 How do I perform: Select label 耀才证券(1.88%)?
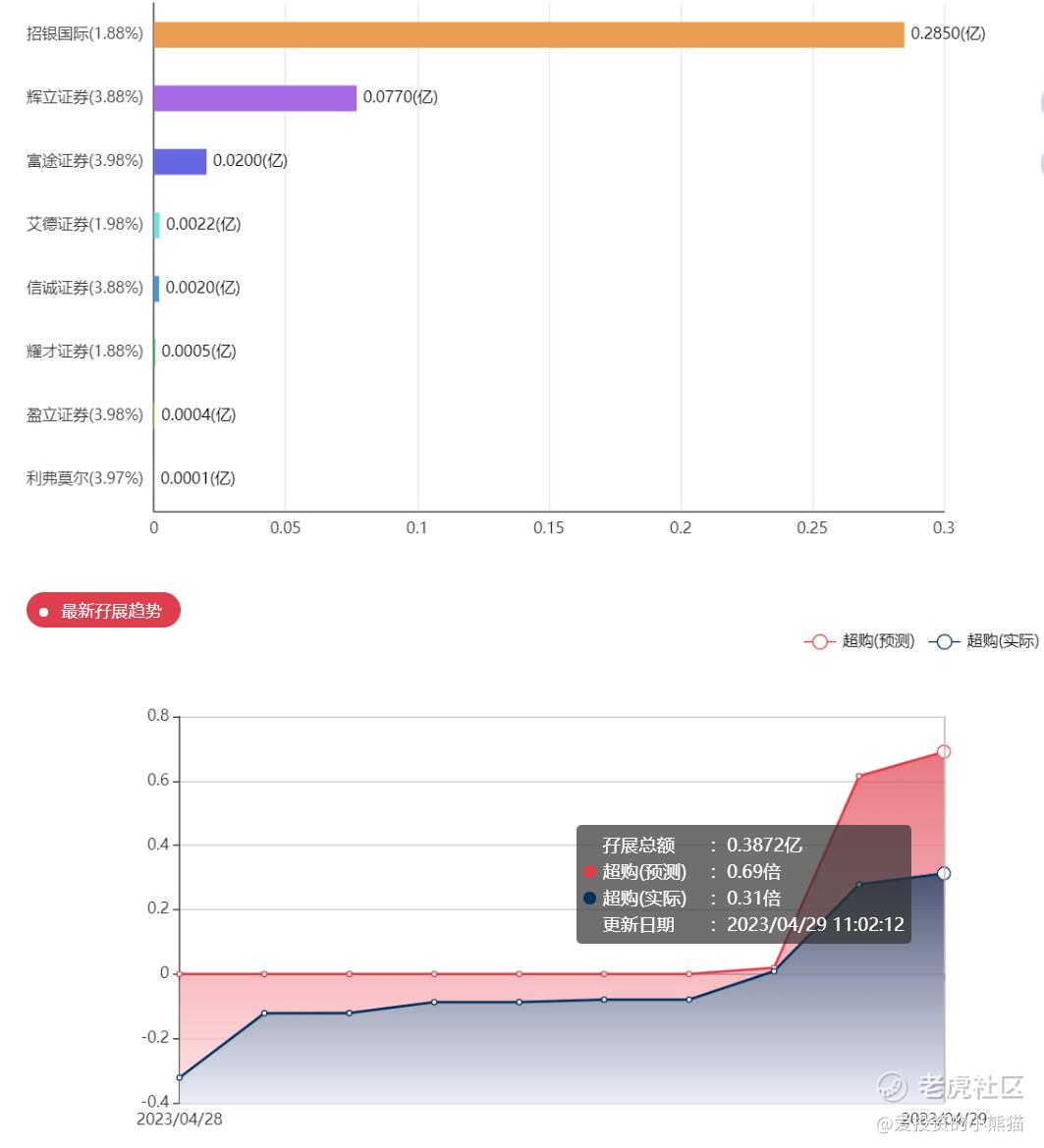[84, 352]
